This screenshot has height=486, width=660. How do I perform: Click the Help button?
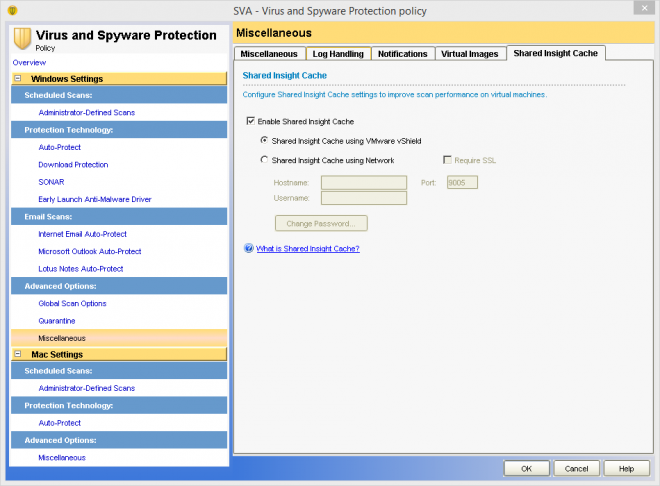(627, 468)
